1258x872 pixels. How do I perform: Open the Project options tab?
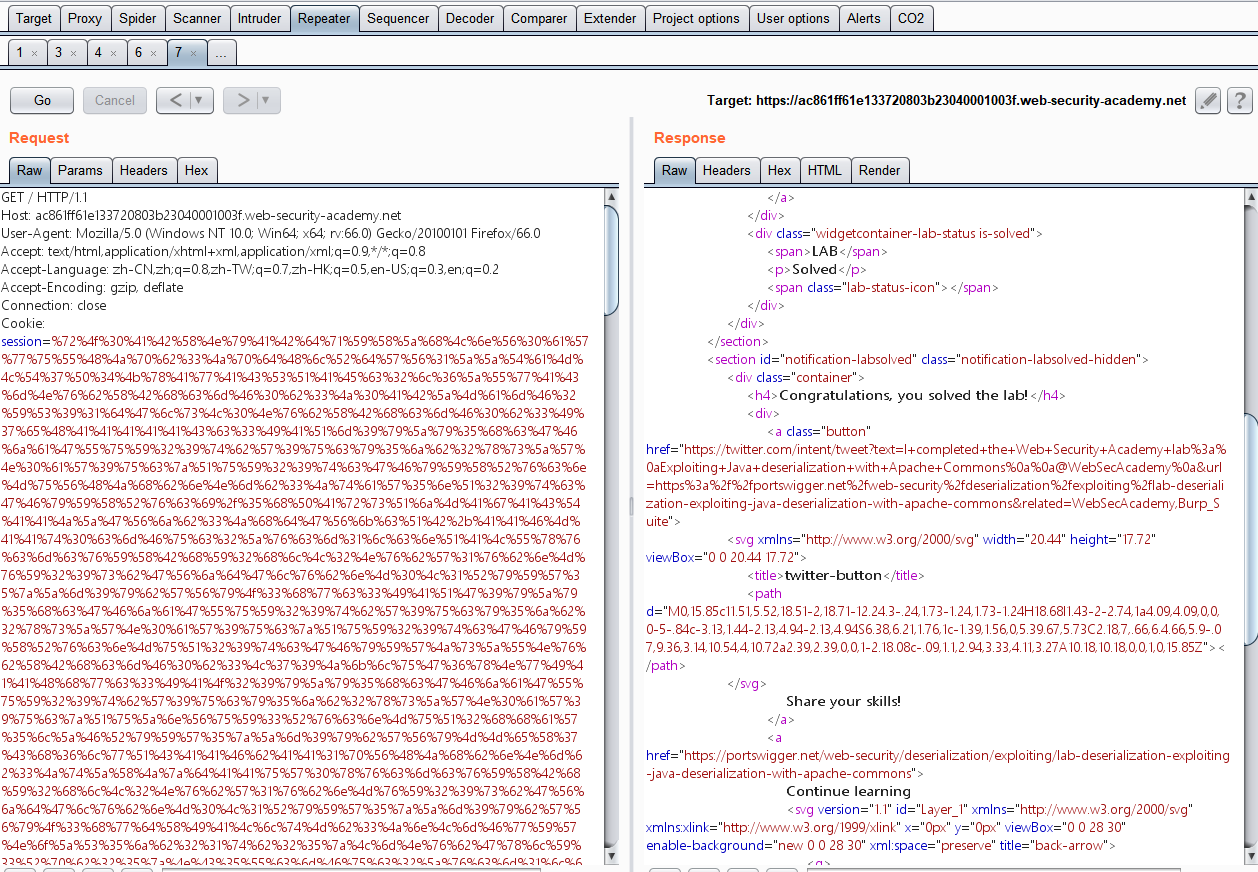tap(696, 18)
